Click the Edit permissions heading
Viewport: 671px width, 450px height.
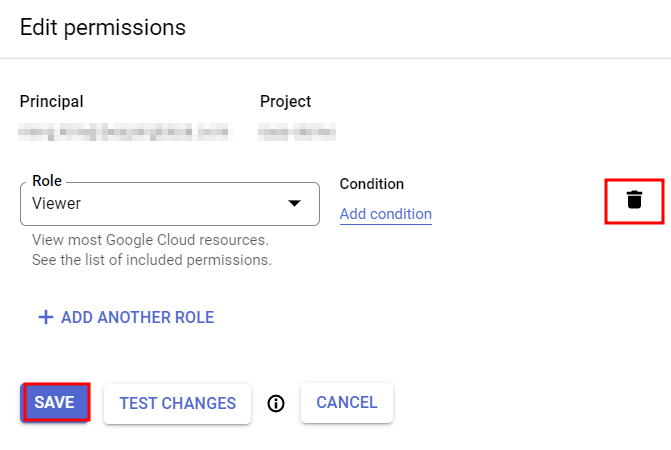[103, 27]
